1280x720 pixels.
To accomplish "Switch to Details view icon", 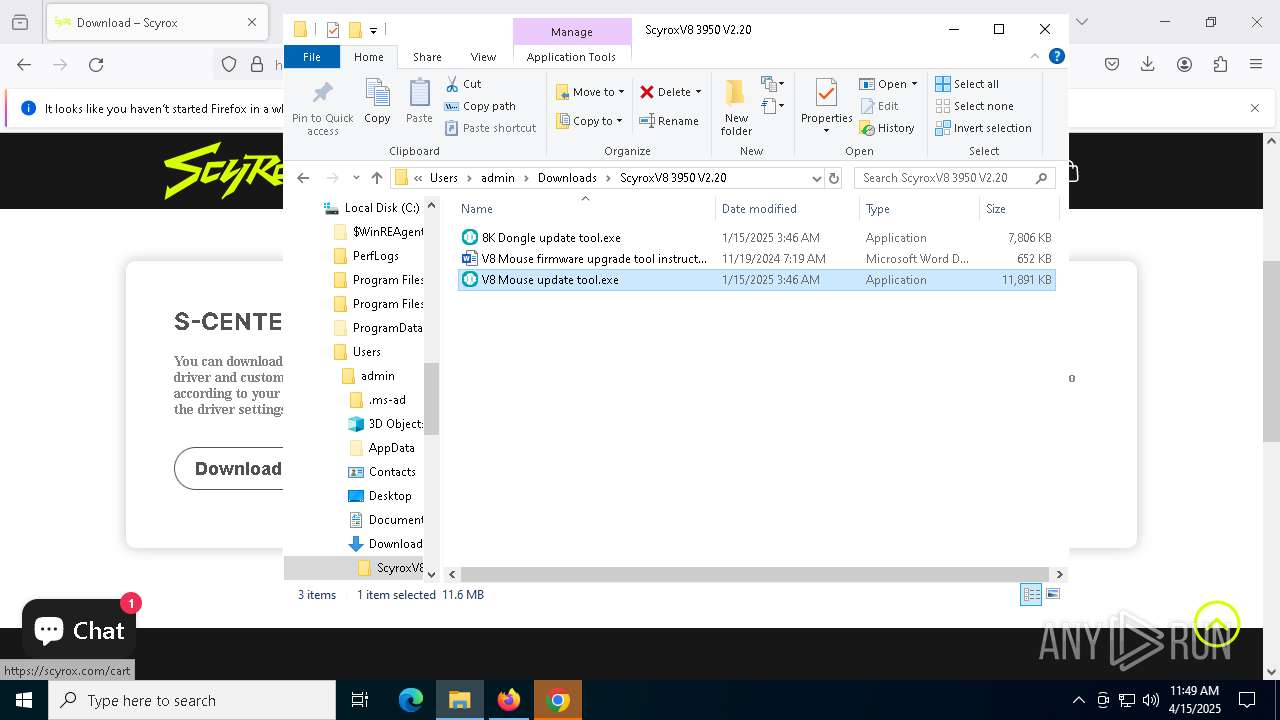I will click(1031, 594).
